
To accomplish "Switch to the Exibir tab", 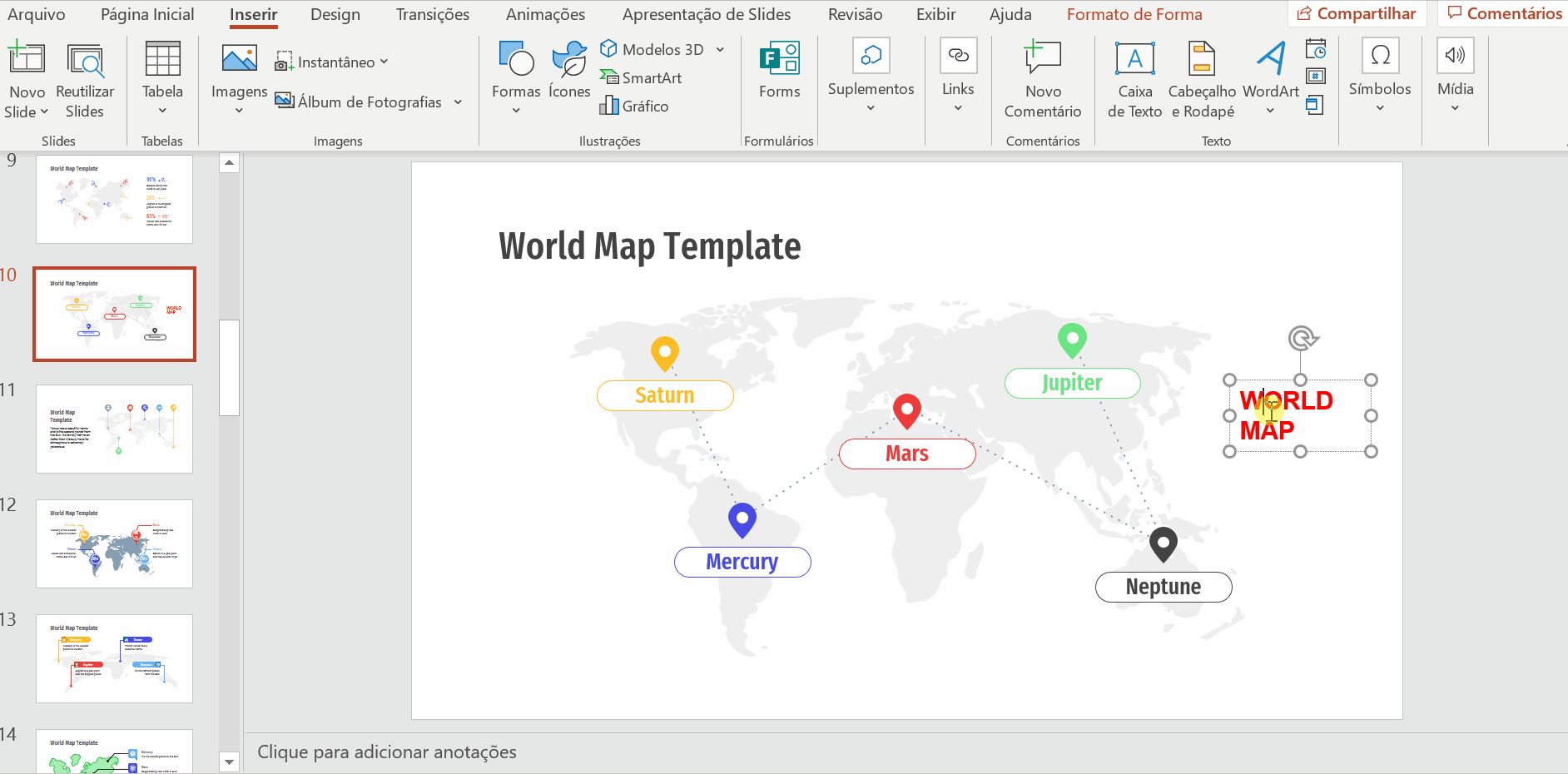I will click(x=936, y=14).
